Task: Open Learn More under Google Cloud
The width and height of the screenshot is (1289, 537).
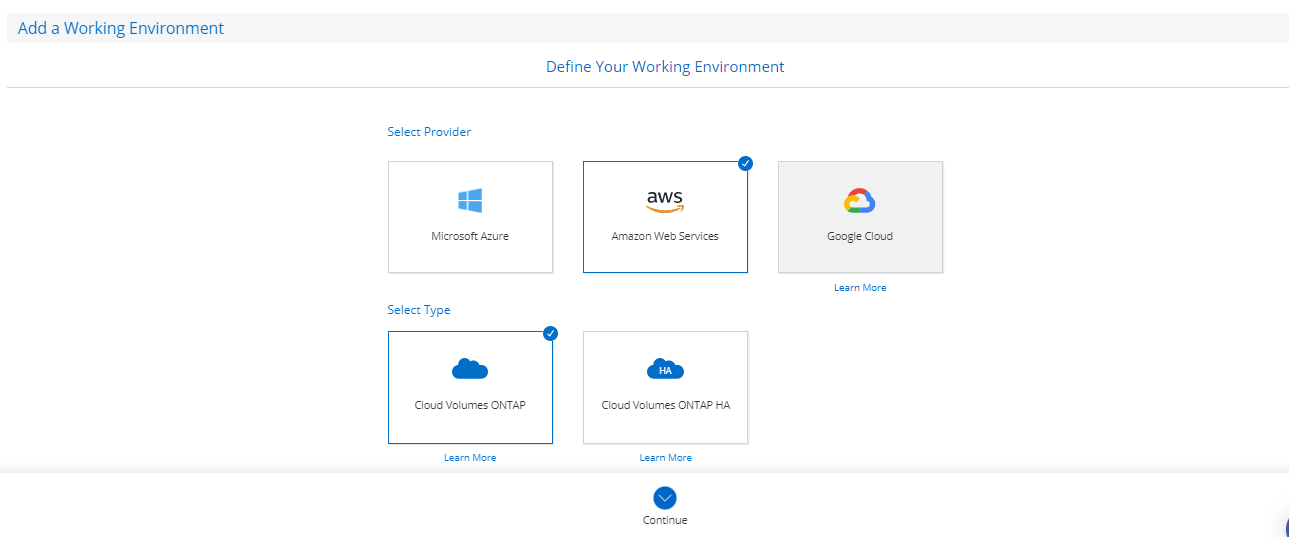Action: pyautogui.click(x=860, y=288)
